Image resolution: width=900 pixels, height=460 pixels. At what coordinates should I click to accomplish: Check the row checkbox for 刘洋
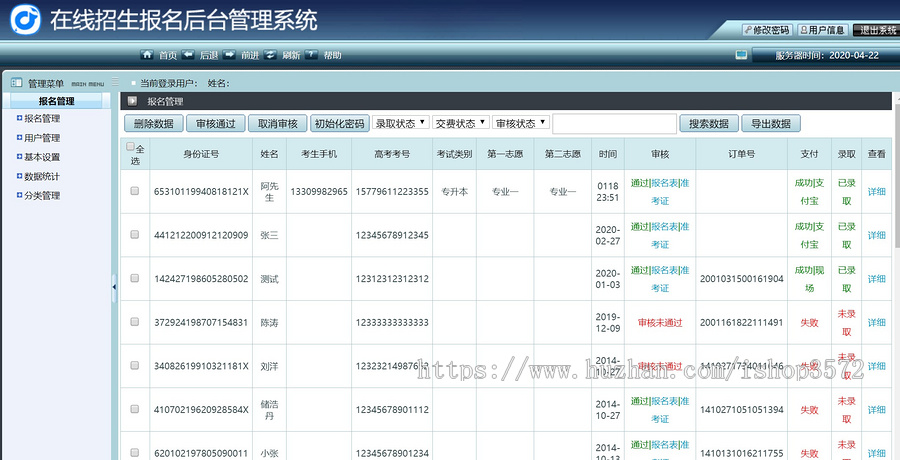click(x=135, y=365)
